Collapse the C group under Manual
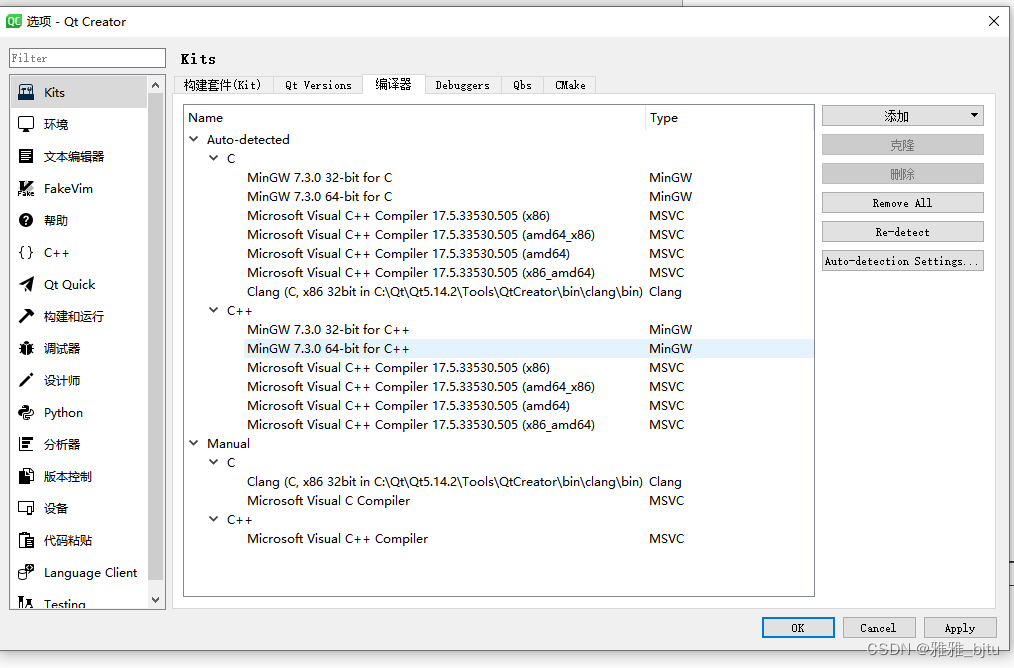This screenshot has width=1014, height=668. pyautogui.click(x=213, y=462)
